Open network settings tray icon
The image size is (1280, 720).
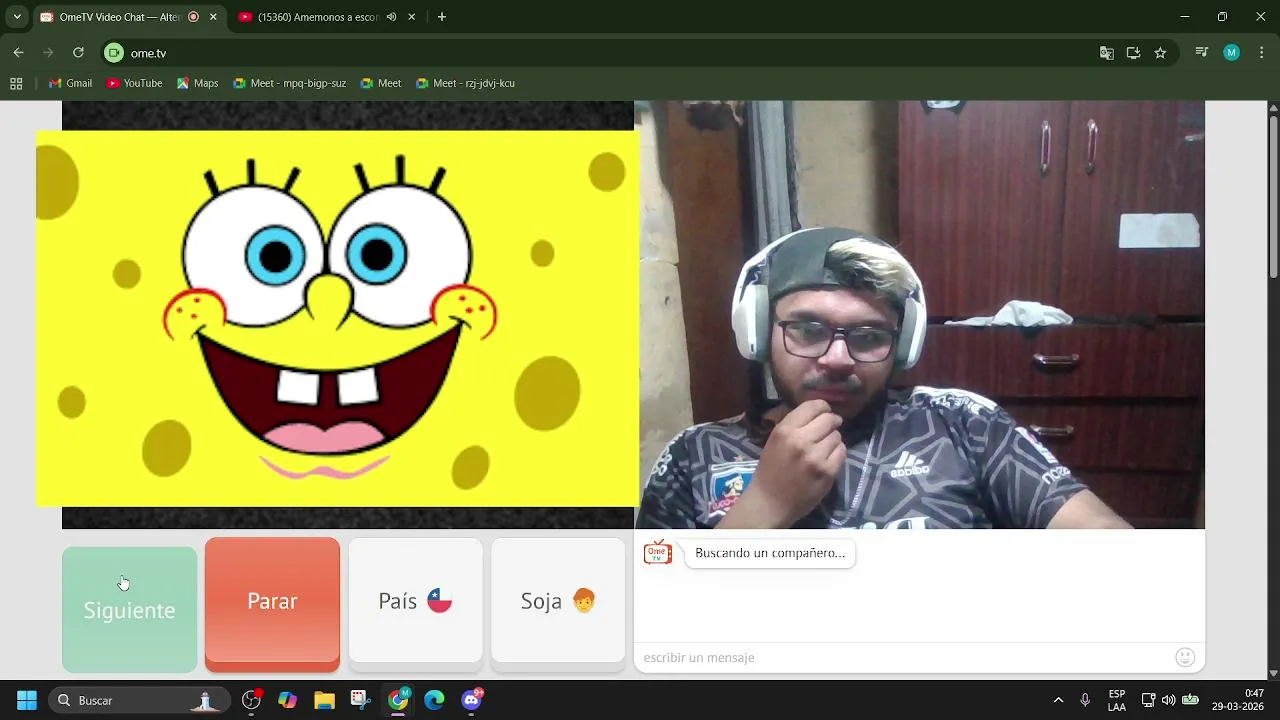pos(1148,700)
